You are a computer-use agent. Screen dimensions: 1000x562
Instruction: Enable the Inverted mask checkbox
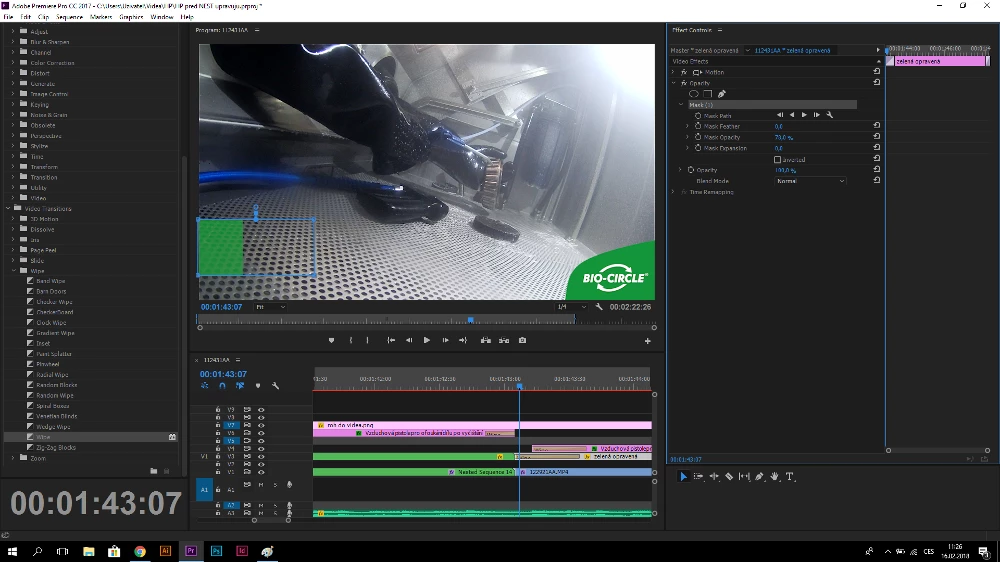[777, 159]
